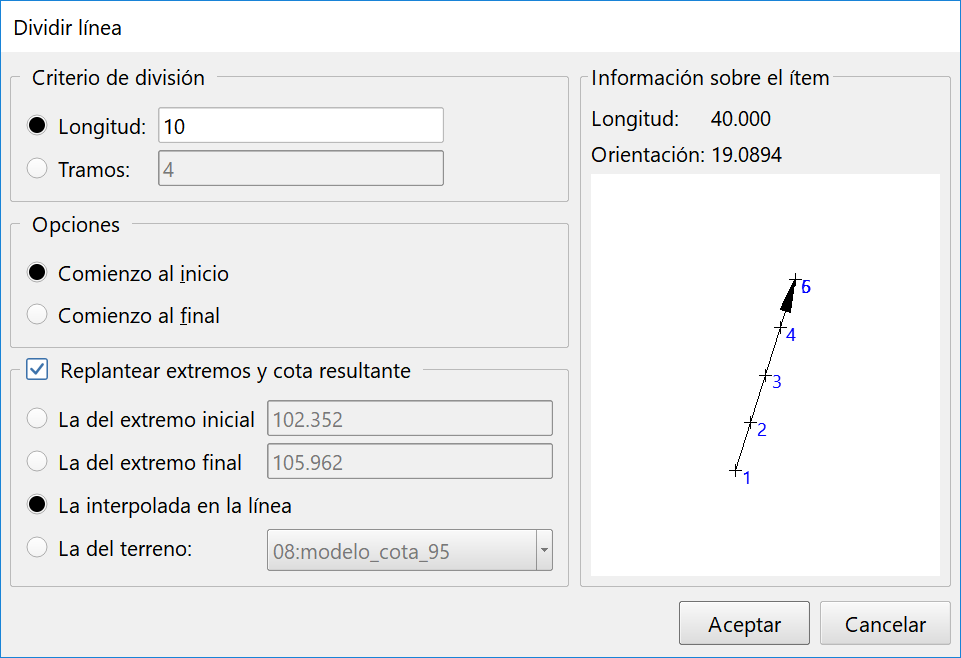Toggle Replantear extremos y cota resultante
961x658 pixels.
[x=37, y=370]
